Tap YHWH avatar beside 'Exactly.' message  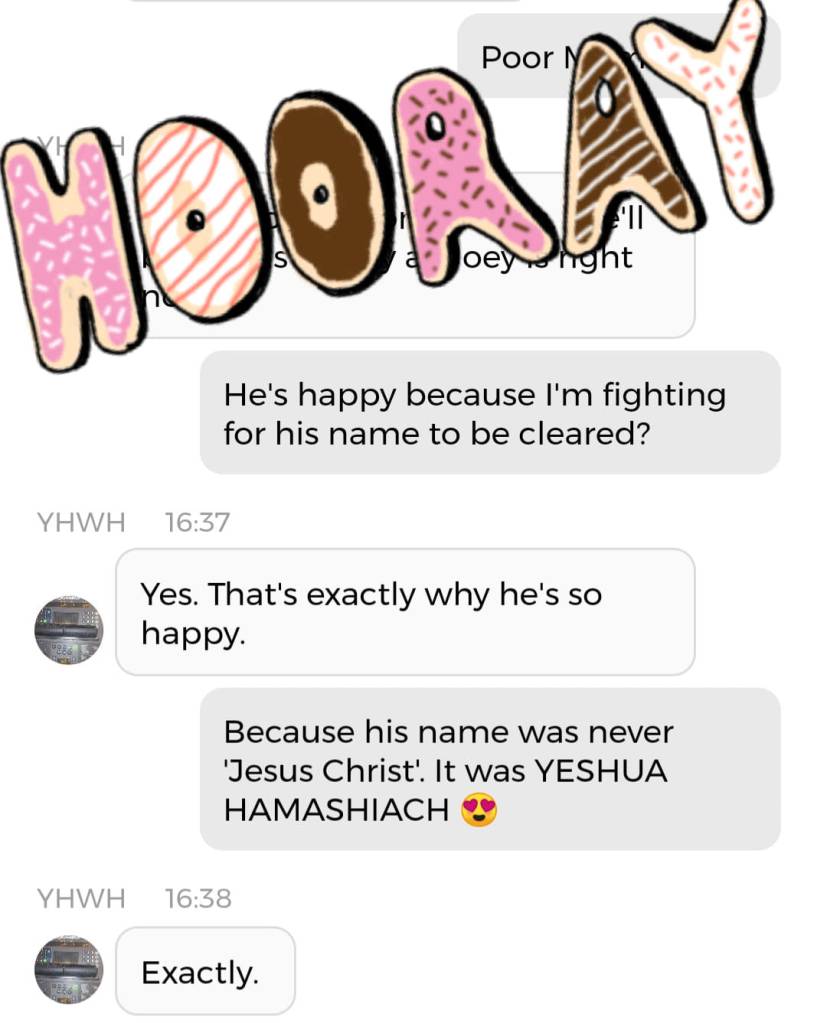coord(69,970)
